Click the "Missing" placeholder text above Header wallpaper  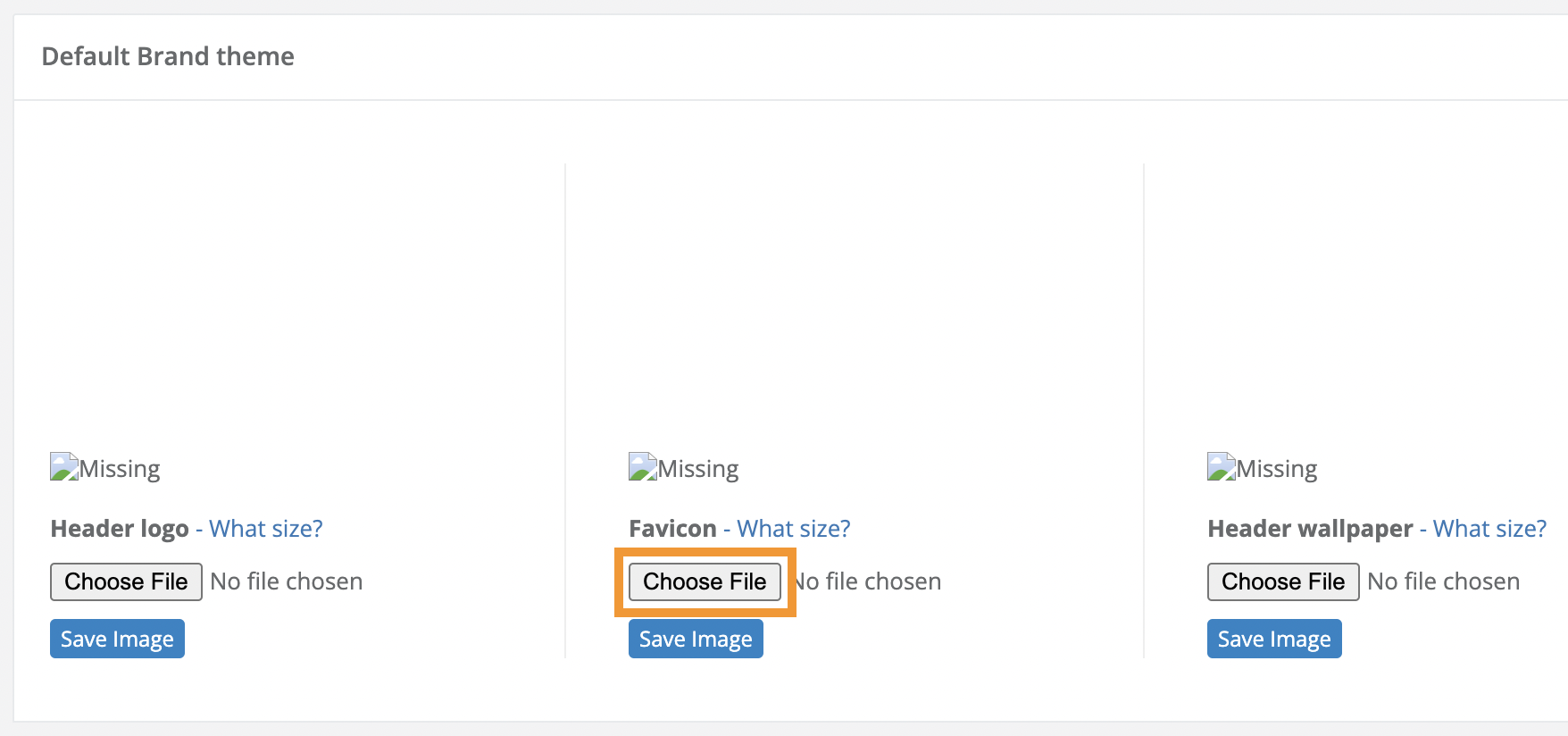pos(1277,469)
